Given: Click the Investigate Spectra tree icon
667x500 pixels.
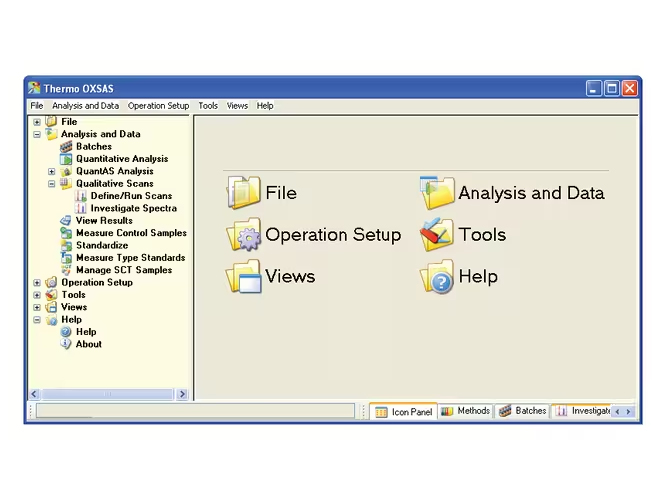Looking at the screenshot, I should [80, 209].
